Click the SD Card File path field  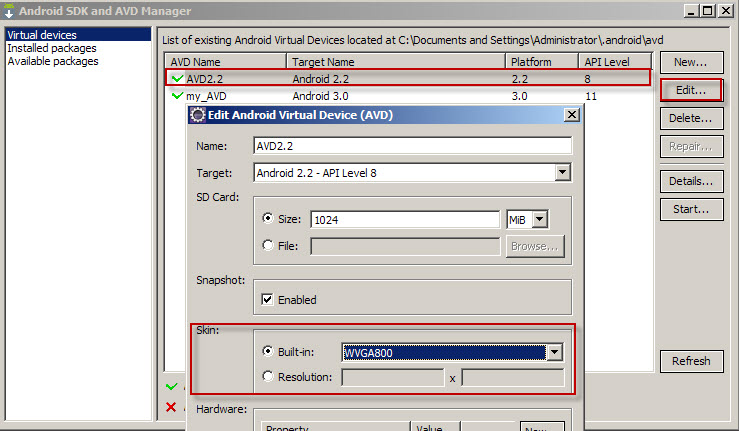click(x=405, y=246)
